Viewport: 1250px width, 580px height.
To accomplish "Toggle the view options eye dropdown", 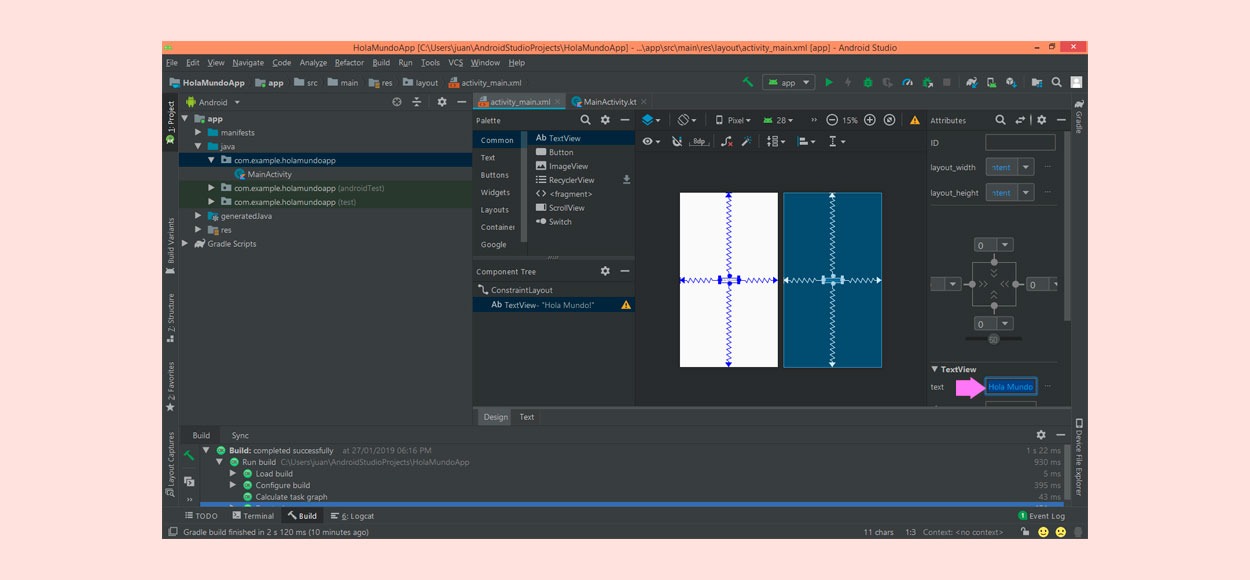I will point(652,142).
